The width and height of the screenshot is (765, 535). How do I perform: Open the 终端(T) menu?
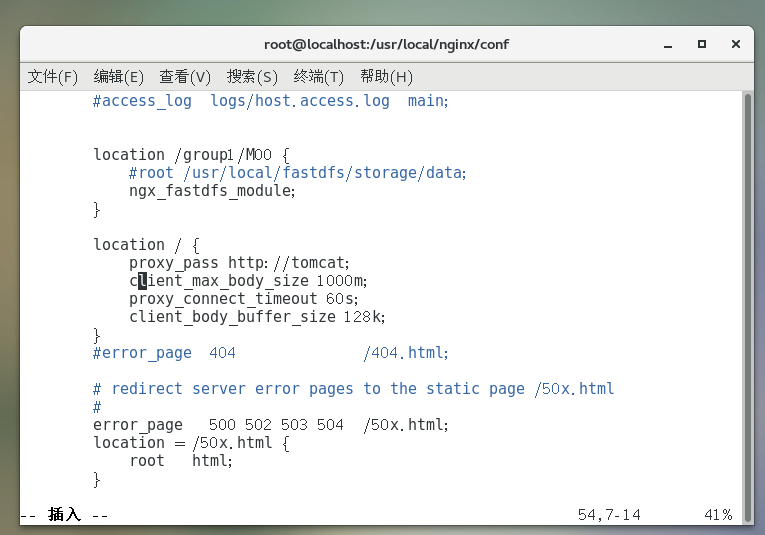(318, 77)
